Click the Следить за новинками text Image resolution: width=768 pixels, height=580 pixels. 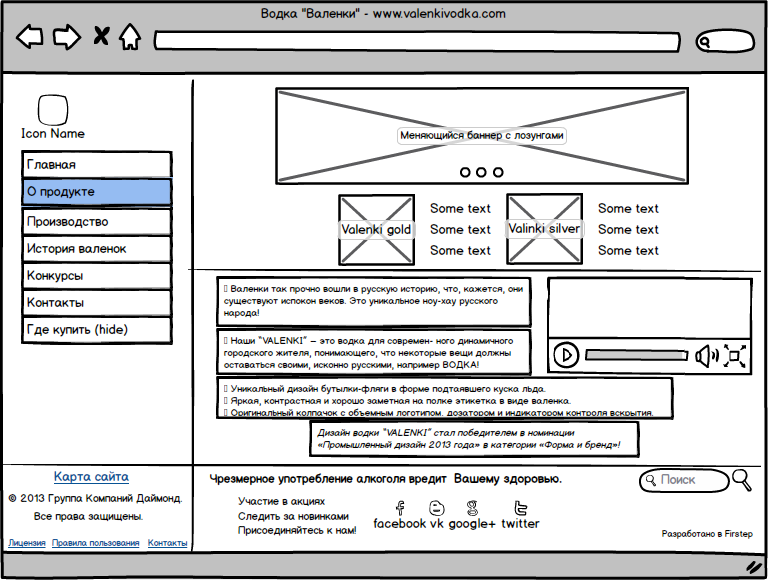[x=293, y=516]
